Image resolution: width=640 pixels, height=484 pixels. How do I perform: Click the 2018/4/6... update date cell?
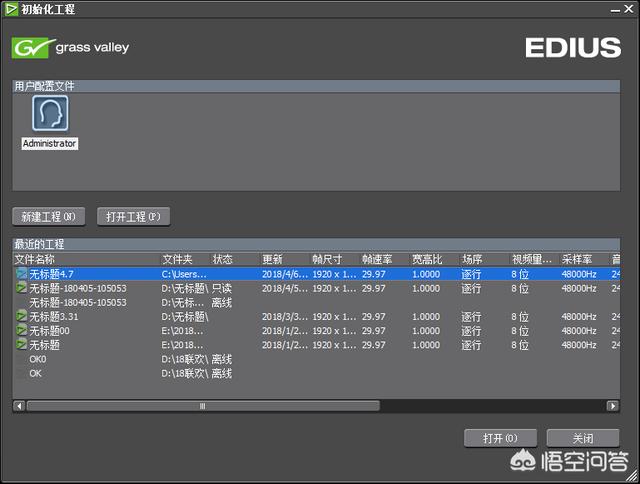(285, 274)
